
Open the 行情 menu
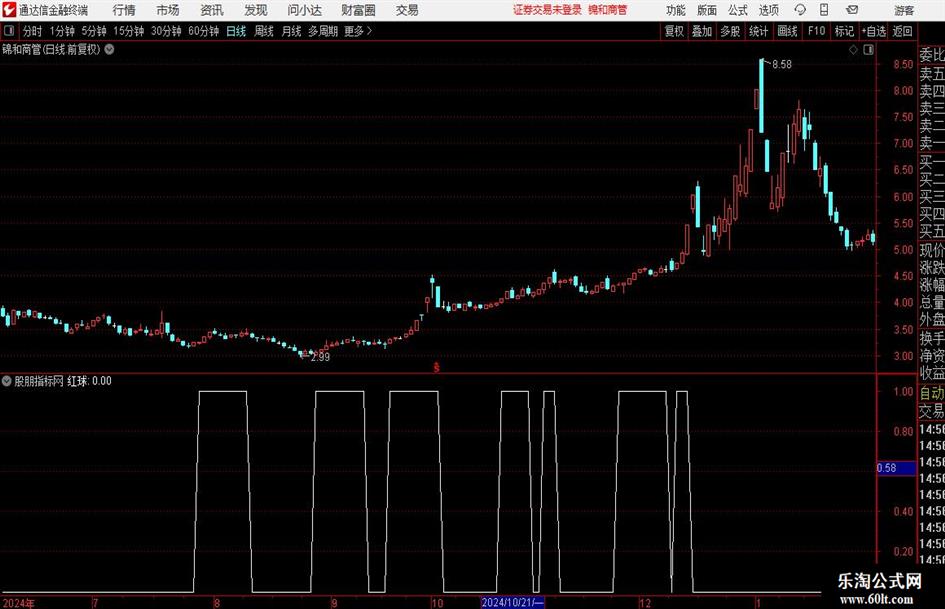click(x=124, y=10)
